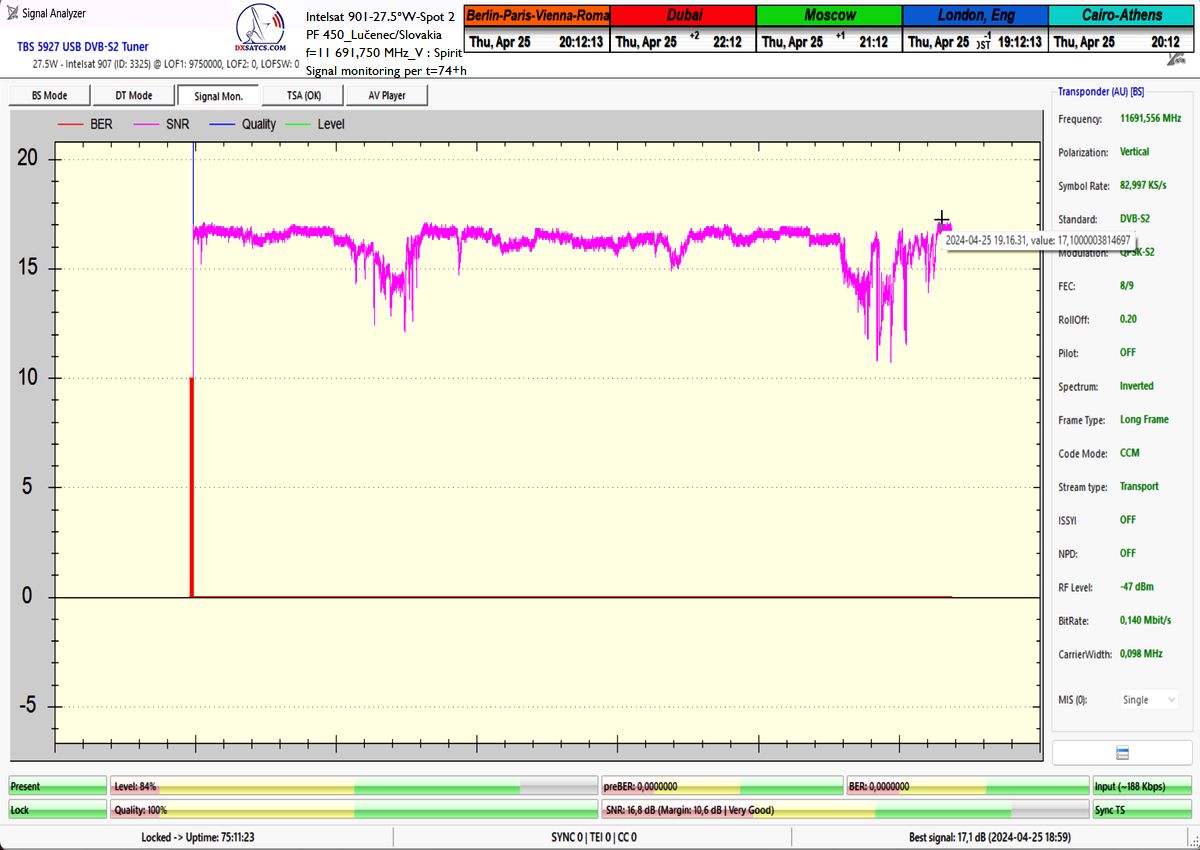Viewport: 1200px width, 850px height.
Task: Toggle the Lock status indicator
Action: [57, 810]
